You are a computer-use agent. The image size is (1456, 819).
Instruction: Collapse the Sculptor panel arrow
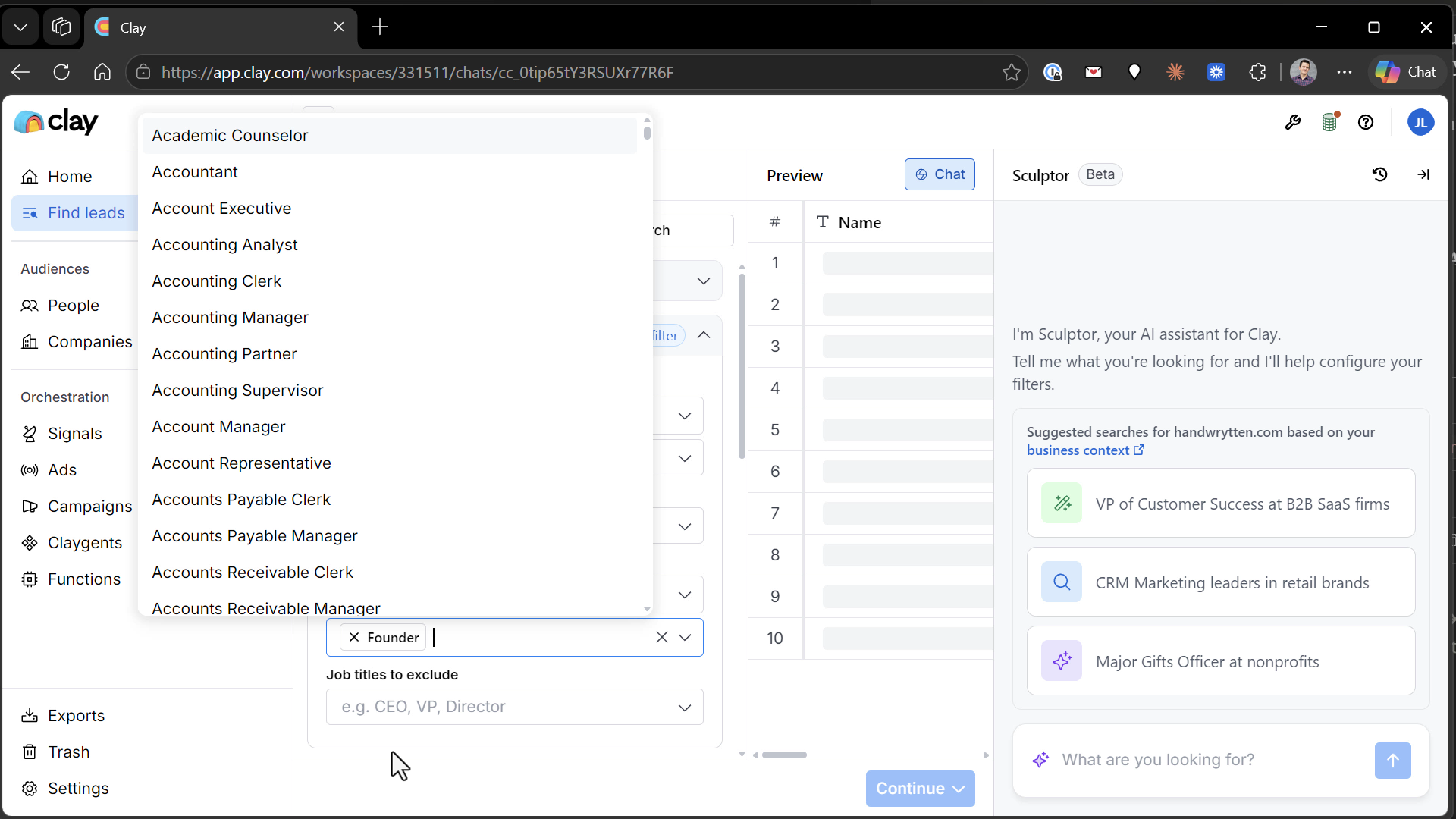click(x=1423, y=174)
